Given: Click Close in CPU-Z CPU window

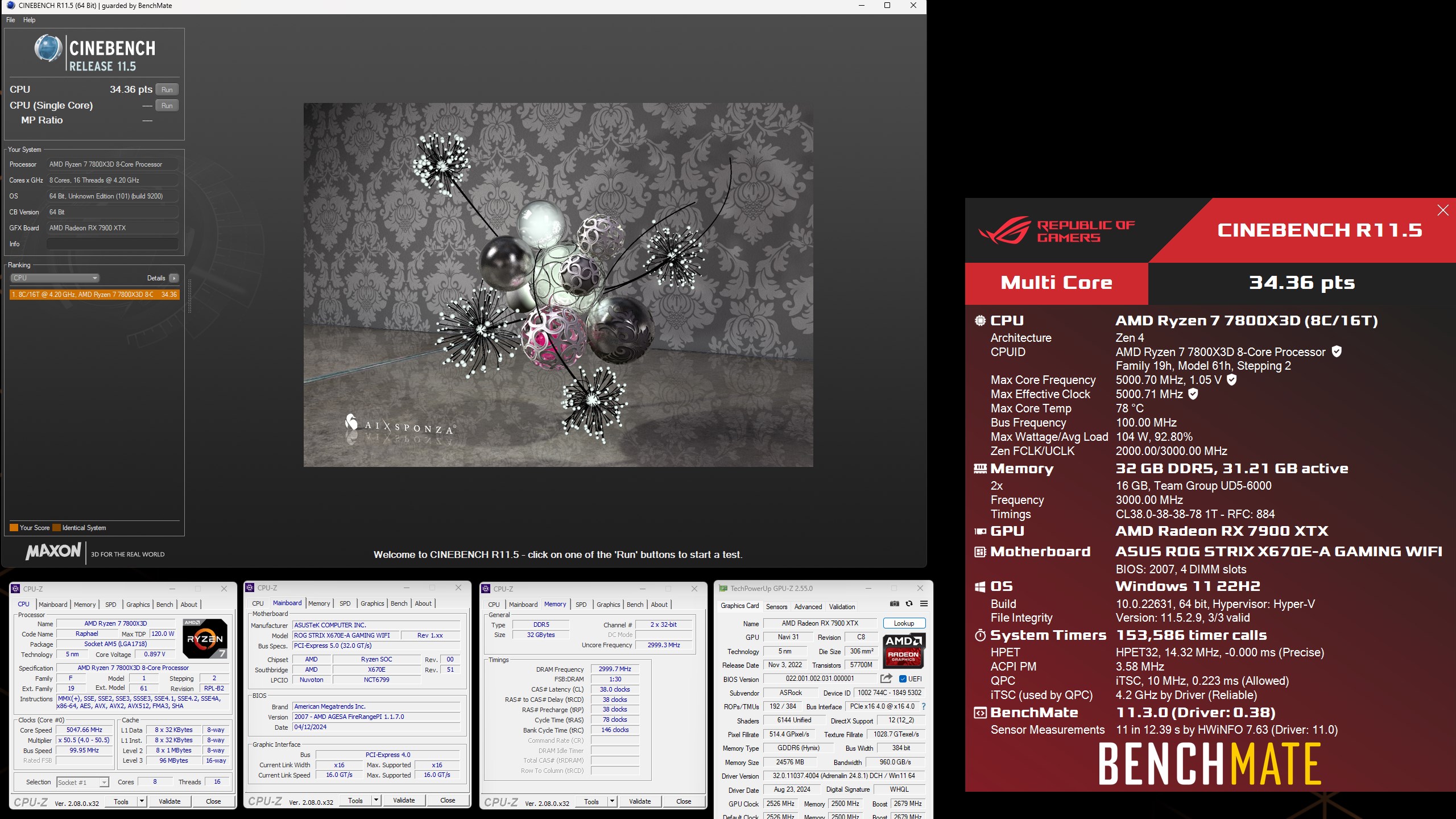Looking at the screenshot, I should (213, 801).
